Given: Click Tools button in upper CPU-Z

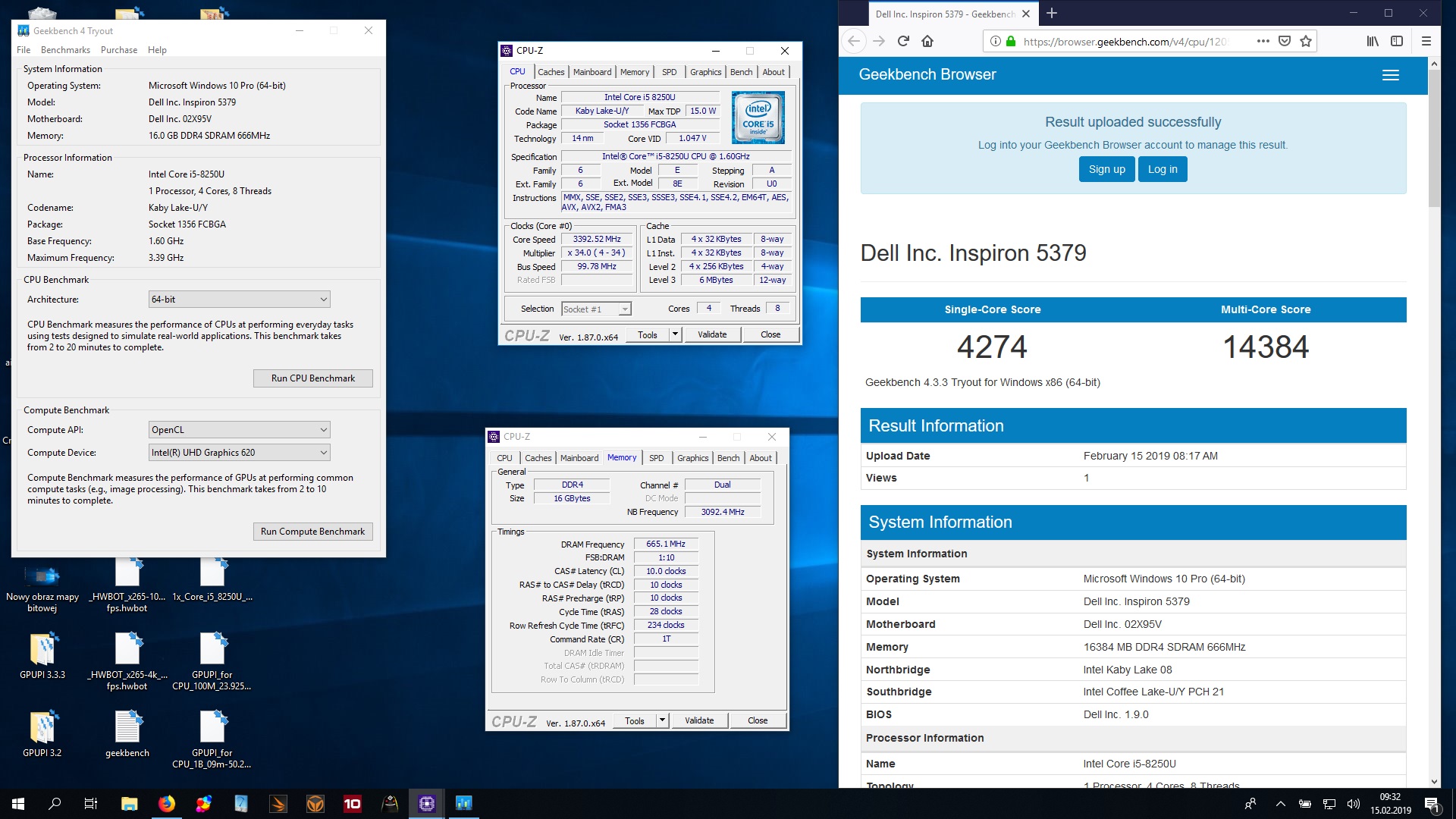Looking at the screenshot, I should [648, 334].
